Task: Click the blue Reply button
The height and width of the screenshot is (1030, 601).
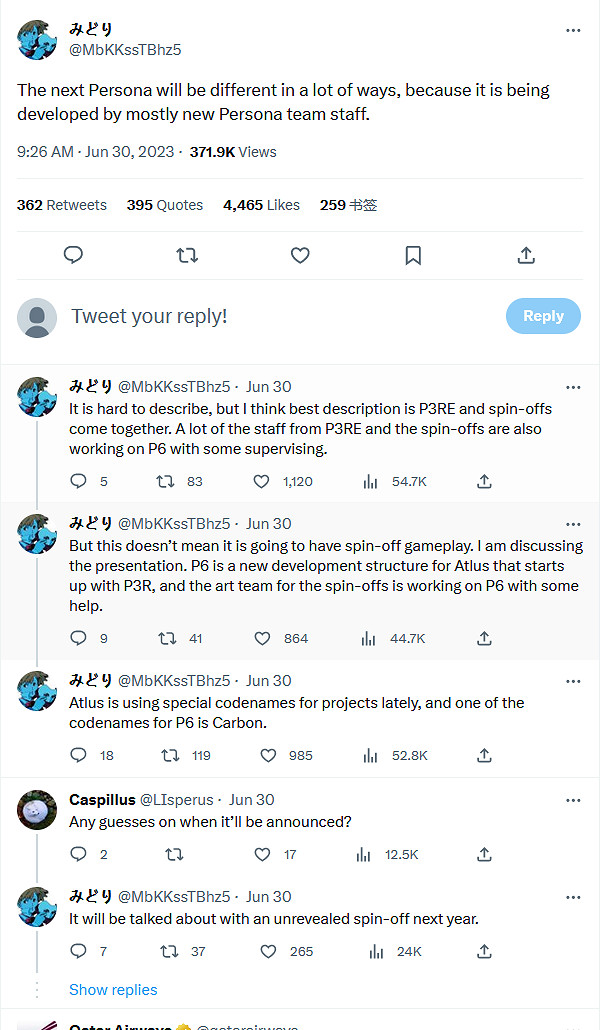Action: click(543, 316)
